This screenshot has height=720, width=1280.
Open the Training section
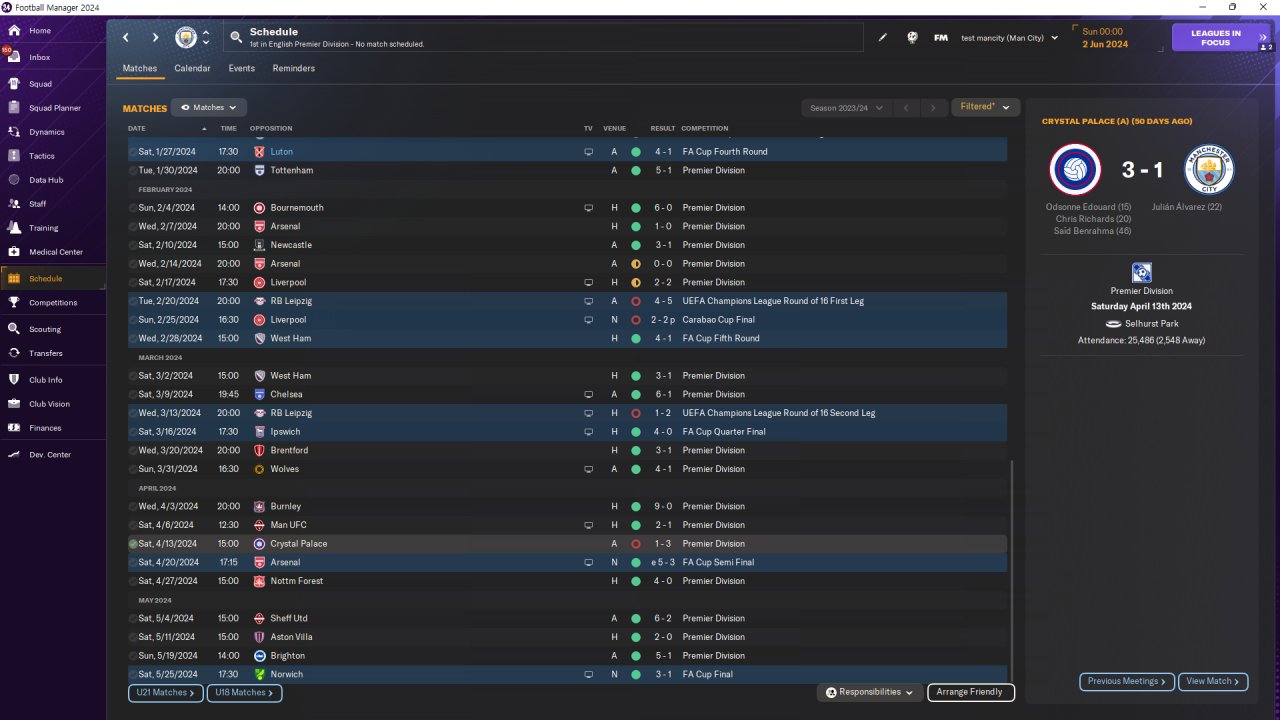point(43,228)
